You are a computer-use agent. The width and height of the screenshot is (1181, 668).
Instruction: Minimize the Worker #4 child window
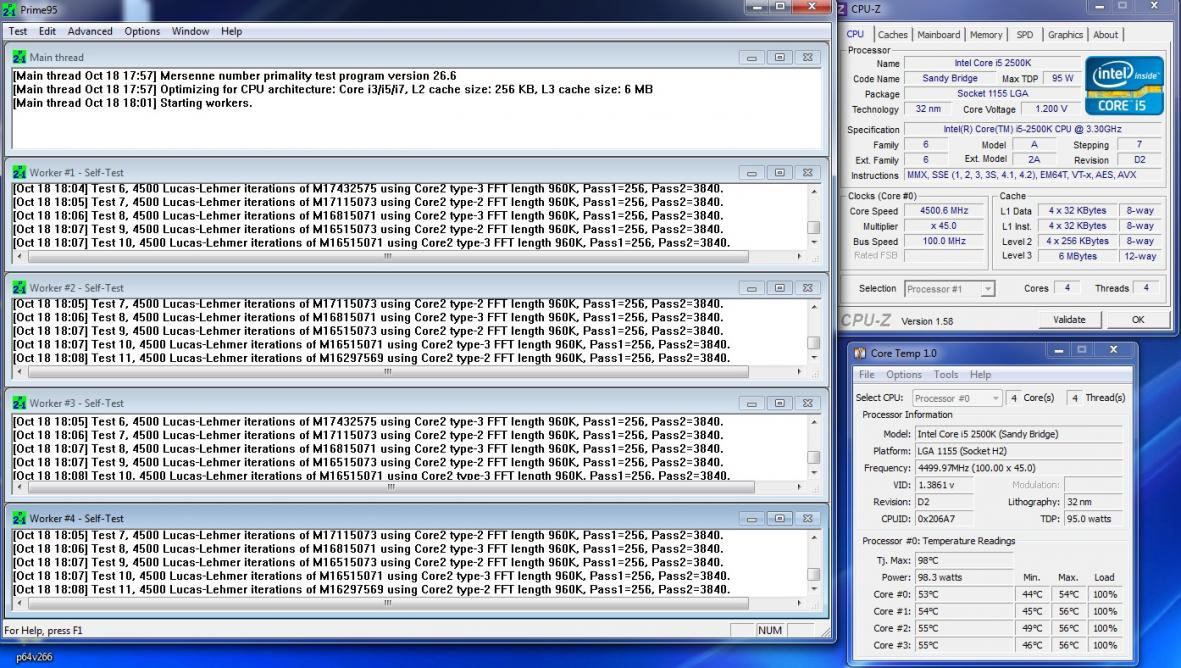point(752,518)
